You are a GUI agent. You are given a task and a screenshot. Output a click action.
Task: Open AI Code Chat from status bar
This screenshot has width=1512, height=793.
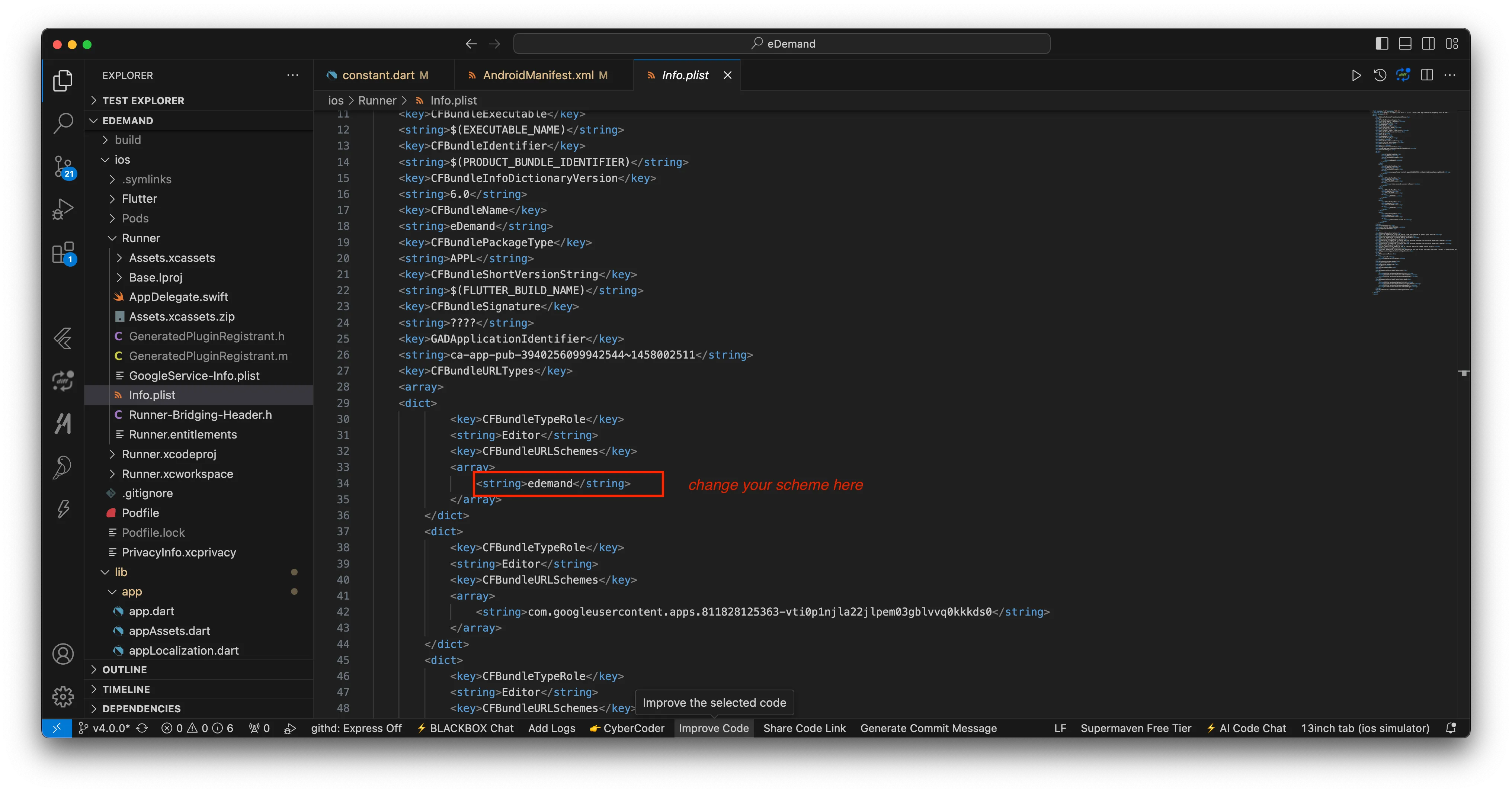tap(1246, 728)
